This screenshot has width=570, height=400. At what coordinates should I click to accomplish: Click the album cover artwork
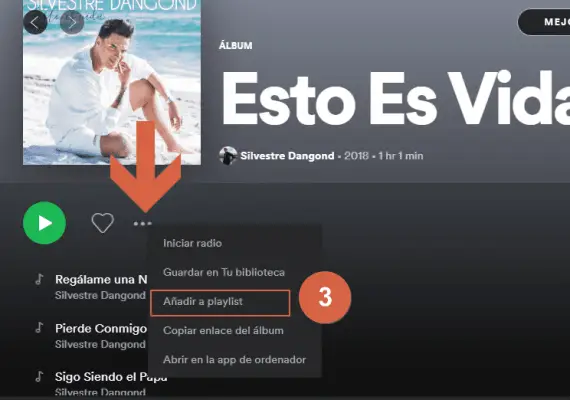pyautogui.click(x=112, y=82)
